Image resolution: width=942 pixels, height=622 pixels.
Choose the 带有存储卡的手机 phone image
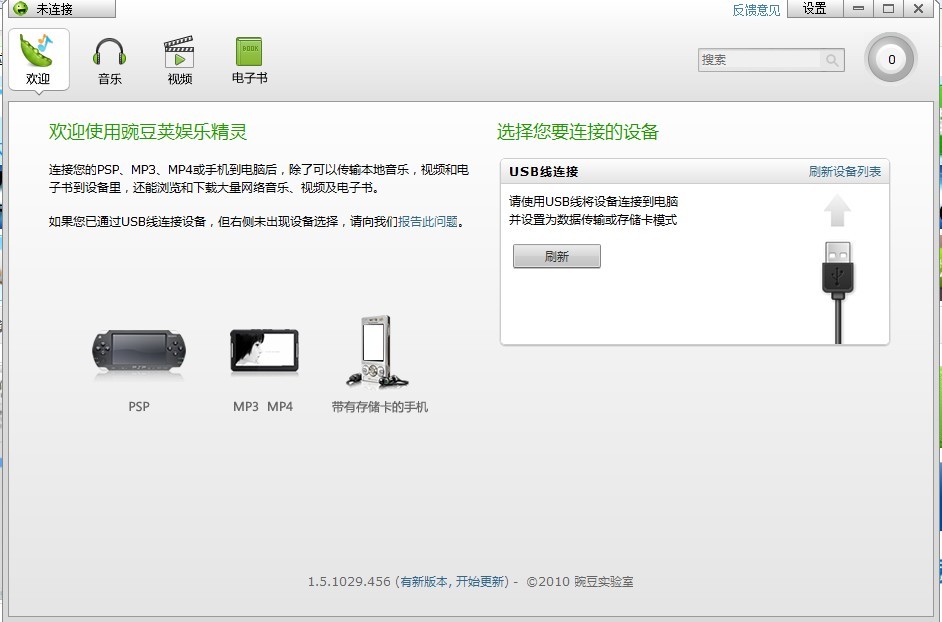[378, 352]
